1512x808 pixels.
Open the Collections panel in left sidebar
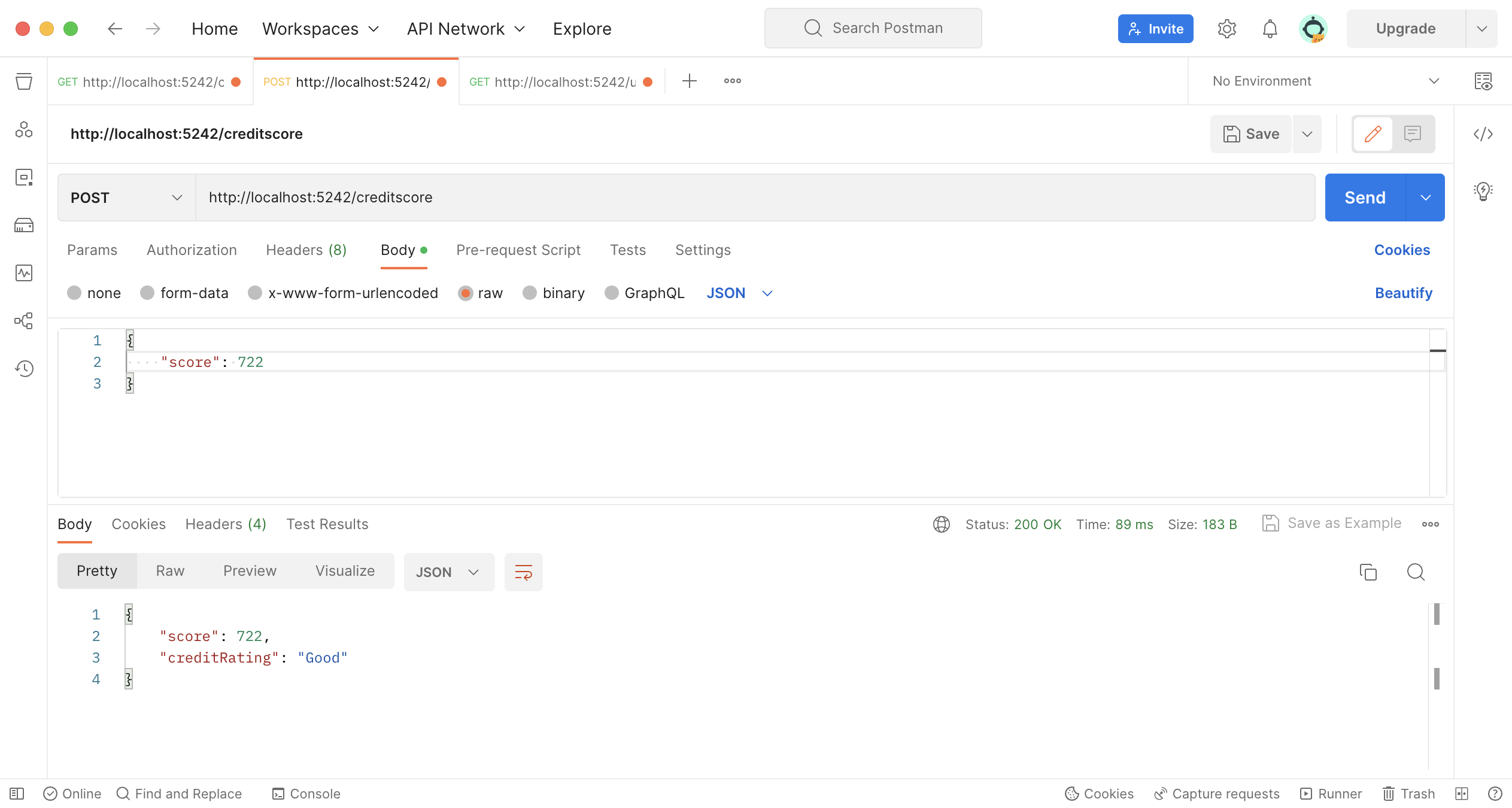24,82
